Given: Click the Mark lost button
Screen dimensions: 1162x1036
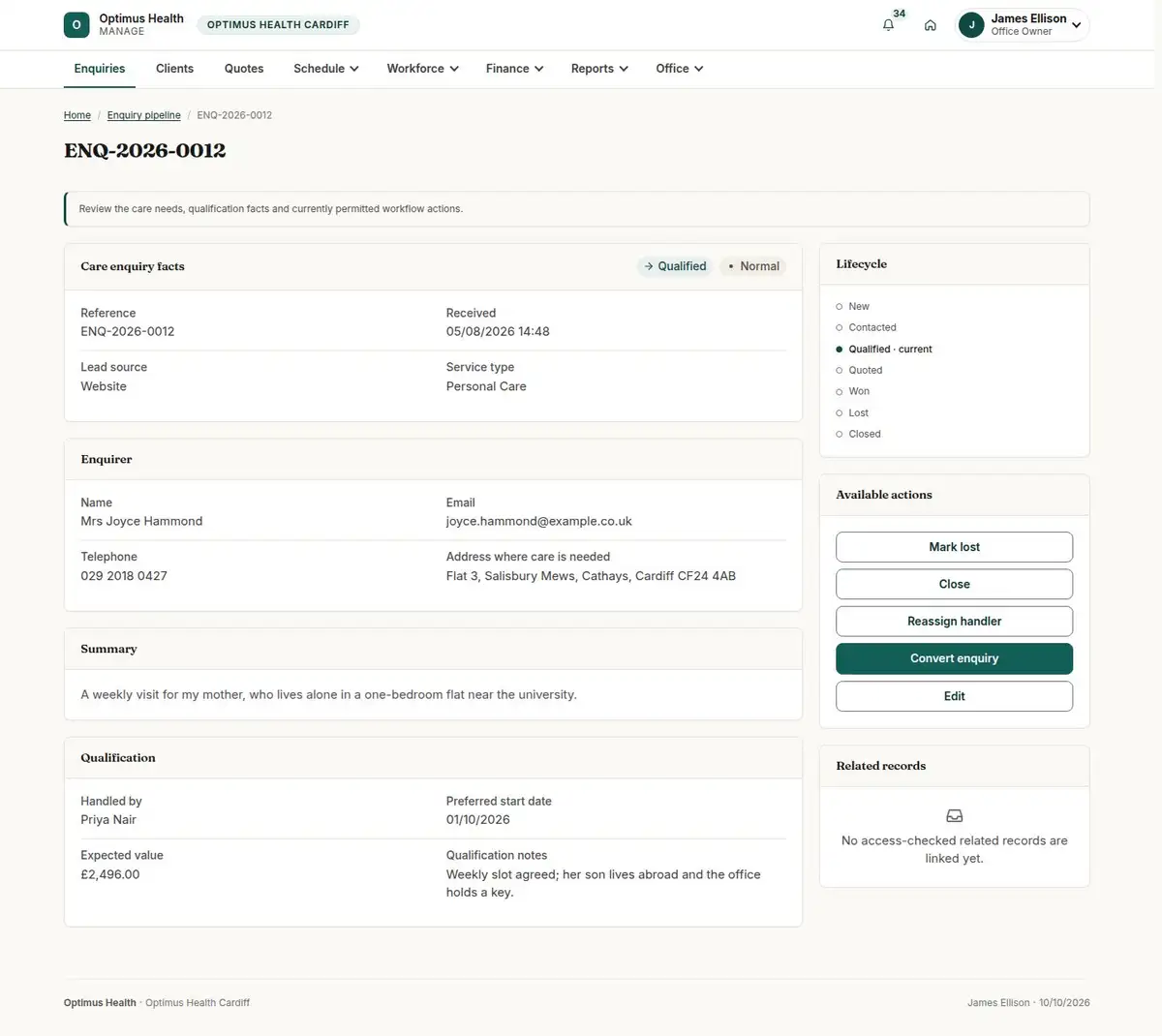Looking at the screenshot, I should pyautogui.click(x=955, y=547).
